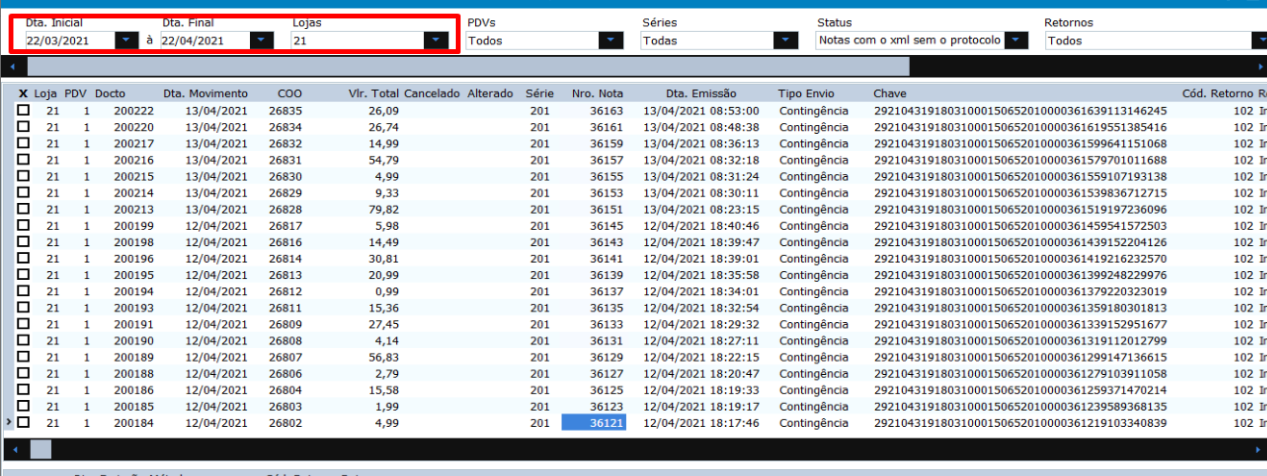Select emission time 13/04/2021 08:23:15
The height and width of the screenshot is (476, 1267).
pyautogui.click(x=701, y=210)
